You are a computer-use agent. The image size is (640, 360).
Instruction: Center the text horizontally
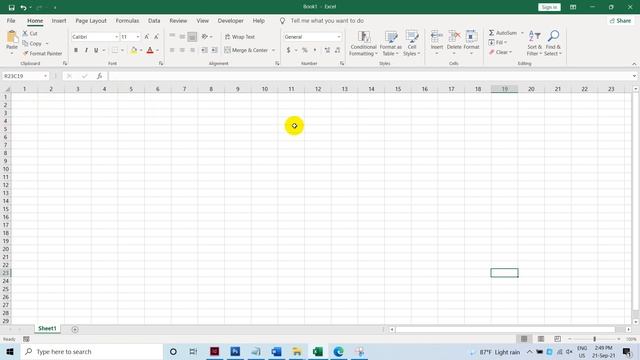coord(182,50)
